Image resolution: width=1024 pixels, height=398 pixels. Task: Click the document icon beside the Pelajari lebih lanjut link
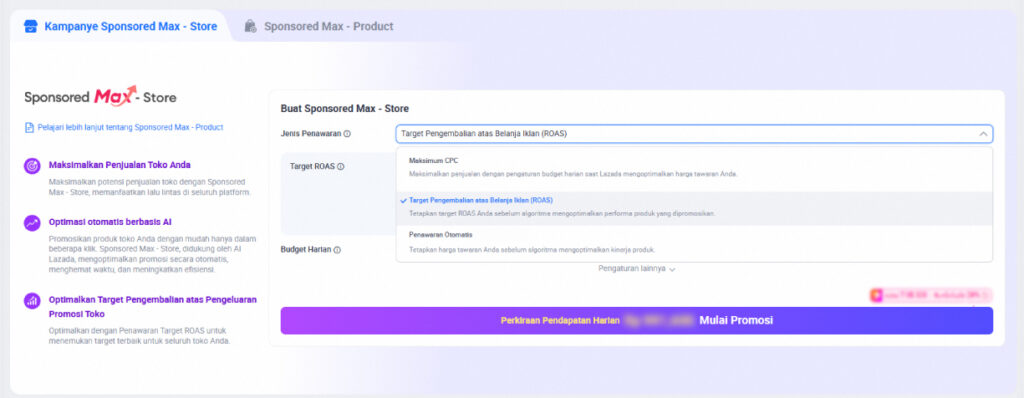29,127
